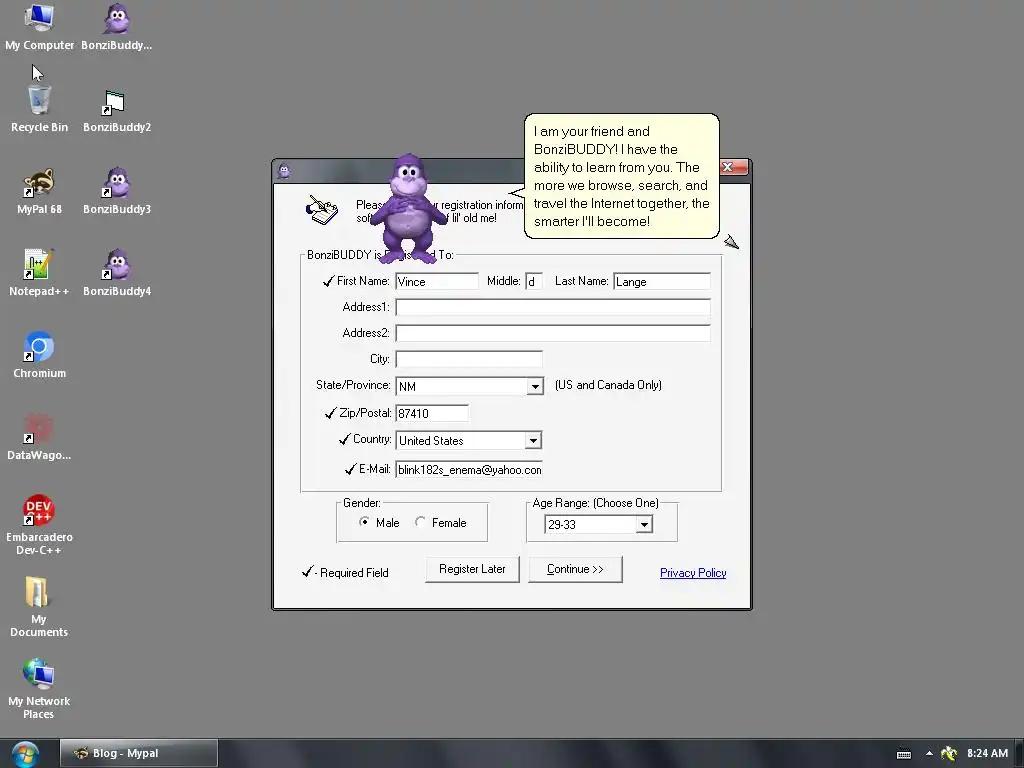Open the BonziBuddy... desktop icon

[x=117, y=27]
